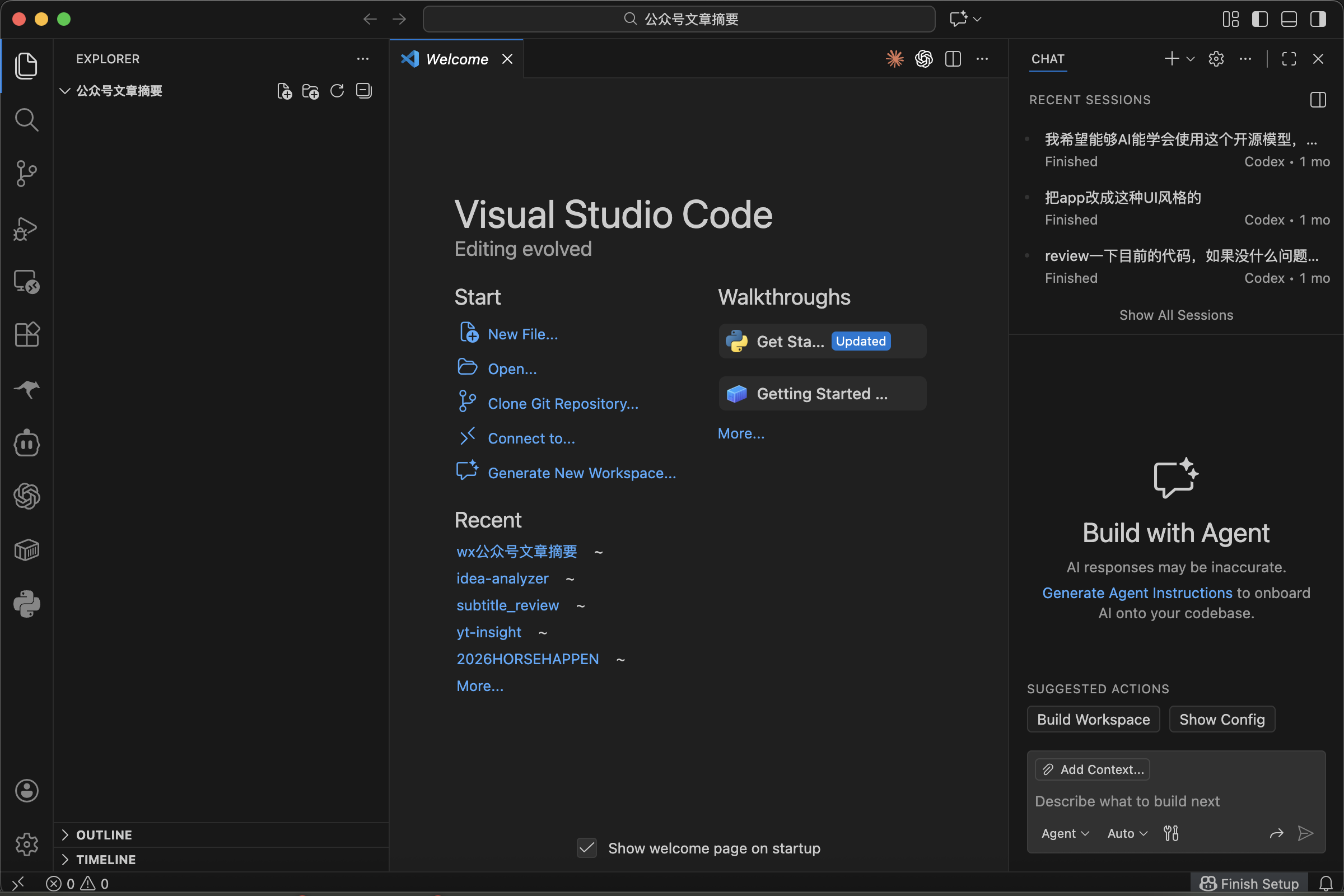
Task: Click Show All Sessions
Action: pyautogui.click(x=1176, y=315)
